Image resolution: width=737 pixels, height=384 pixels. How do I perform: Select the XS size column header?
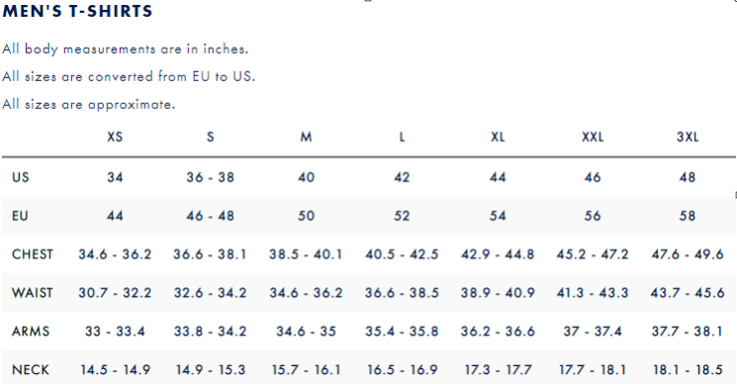[x=115, y=137]
